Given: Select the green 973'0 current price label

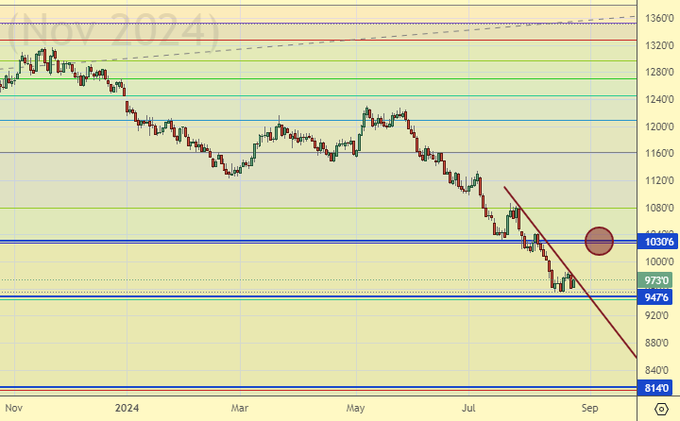Looking at the screenshot, I should (x=659, y=281).
